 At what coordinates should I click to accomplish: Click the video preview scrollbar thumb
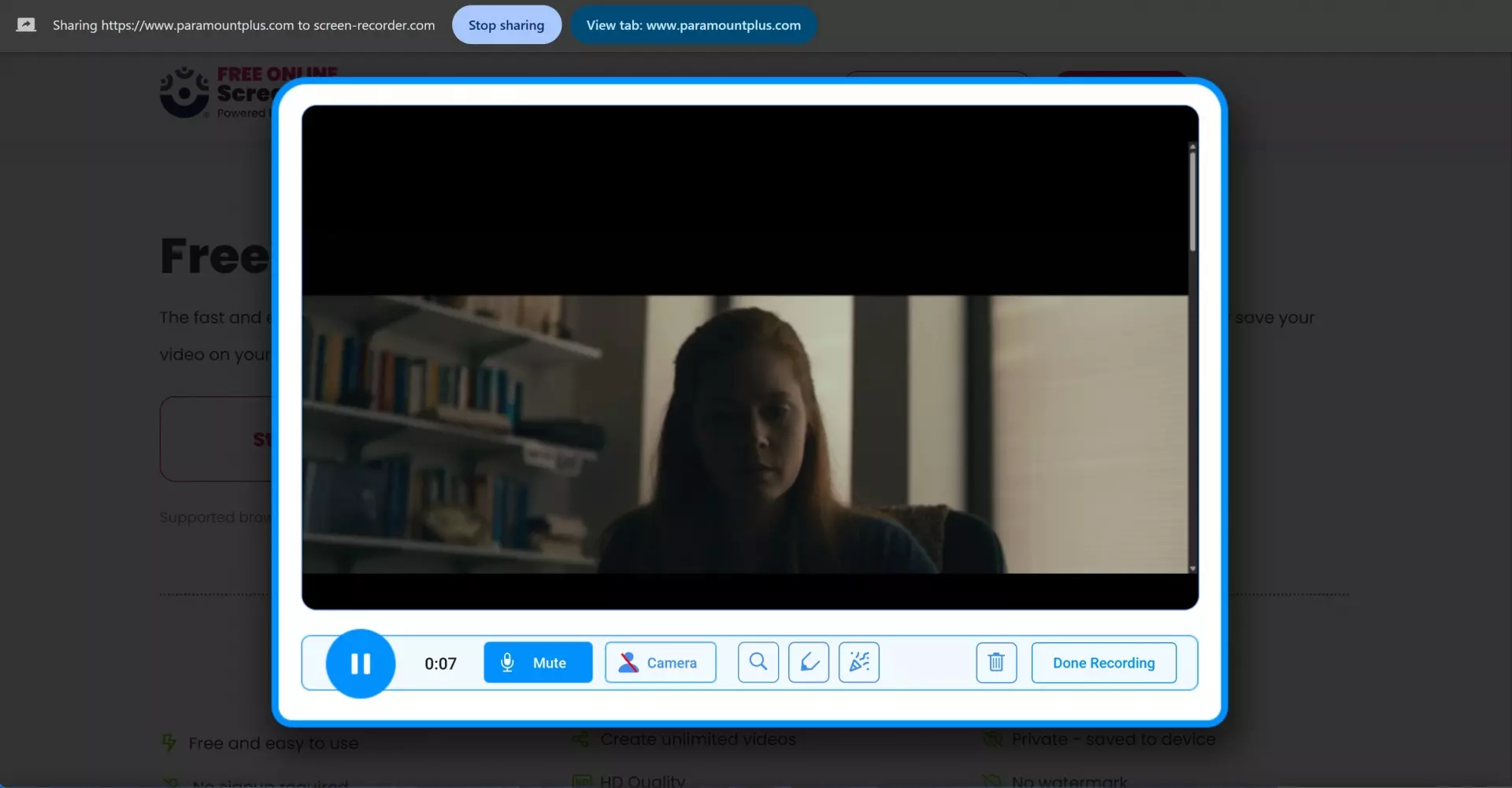coord(1192,202)
